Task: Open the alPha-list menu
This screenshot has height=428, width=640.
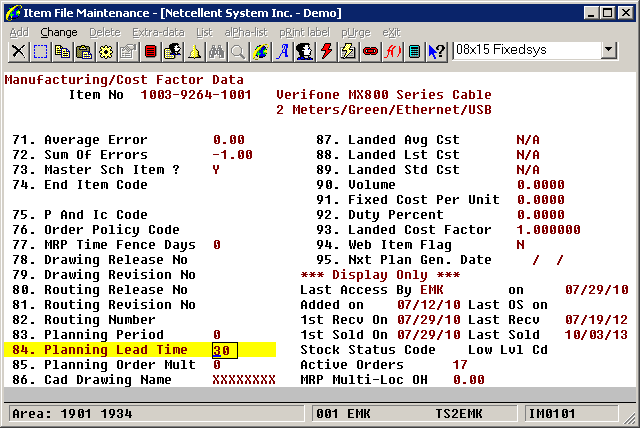Action: [x=246, y=32]
